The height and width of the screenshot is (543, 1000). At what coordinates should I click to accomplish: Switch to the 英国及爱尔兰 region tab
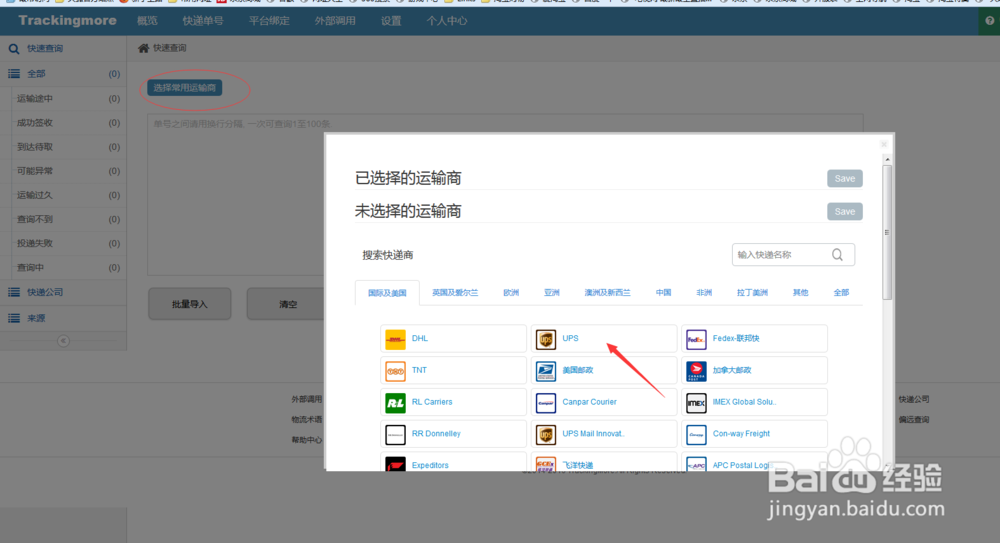click(455, 293)
